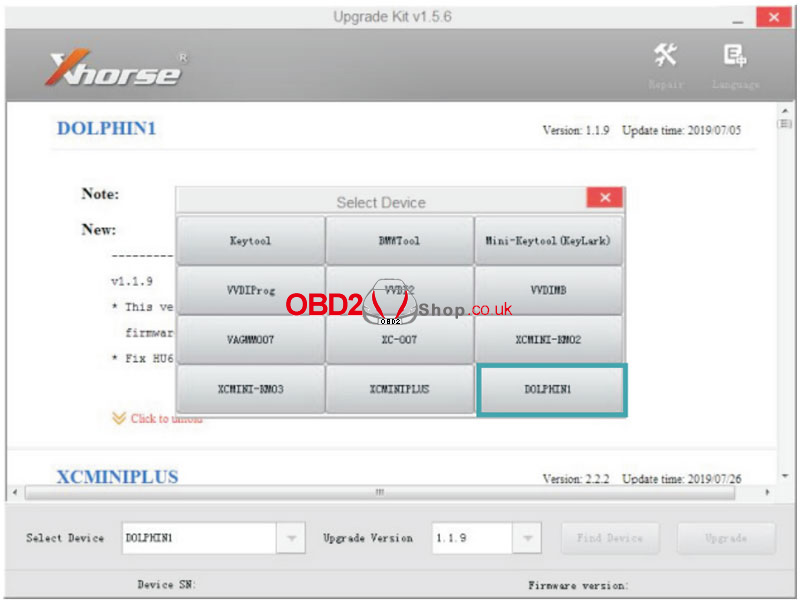Click the 'Firmware version:' label
Screen dimensions: 800x603
pyautogui.click(x=578, y=586)
